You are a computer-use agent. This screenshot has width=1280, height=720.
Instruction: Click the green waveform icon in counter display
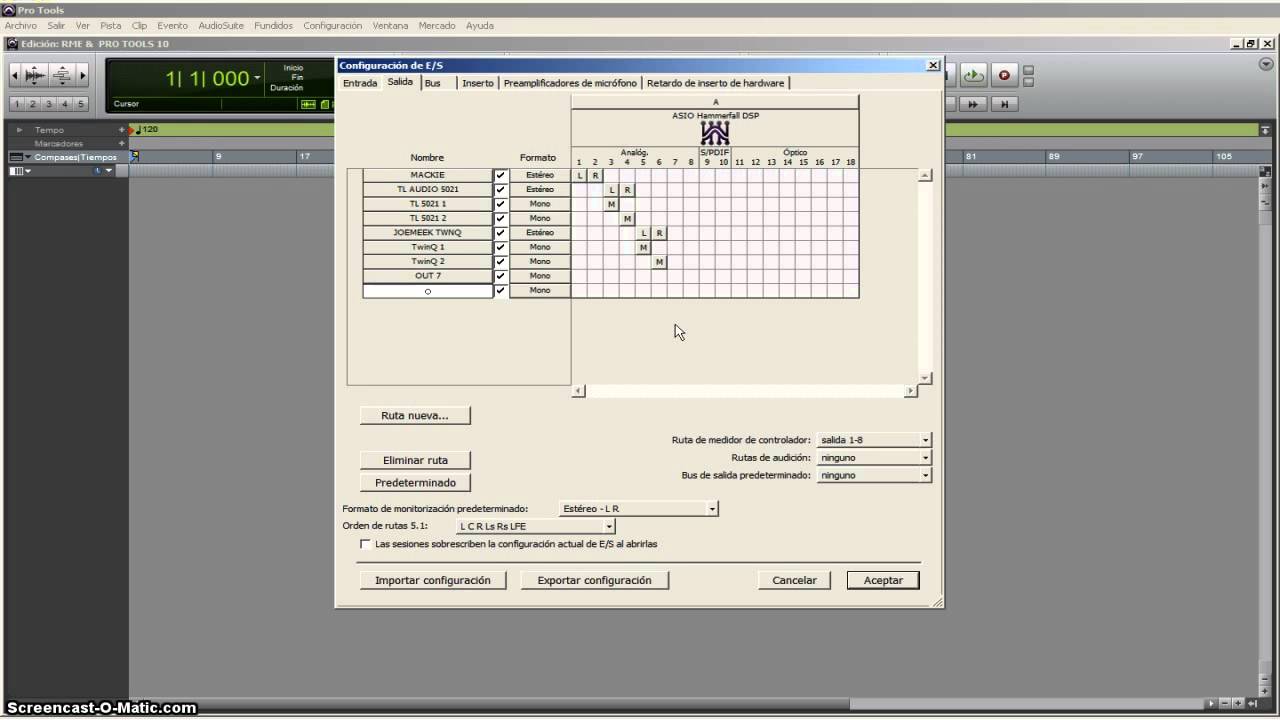[308, 104]
